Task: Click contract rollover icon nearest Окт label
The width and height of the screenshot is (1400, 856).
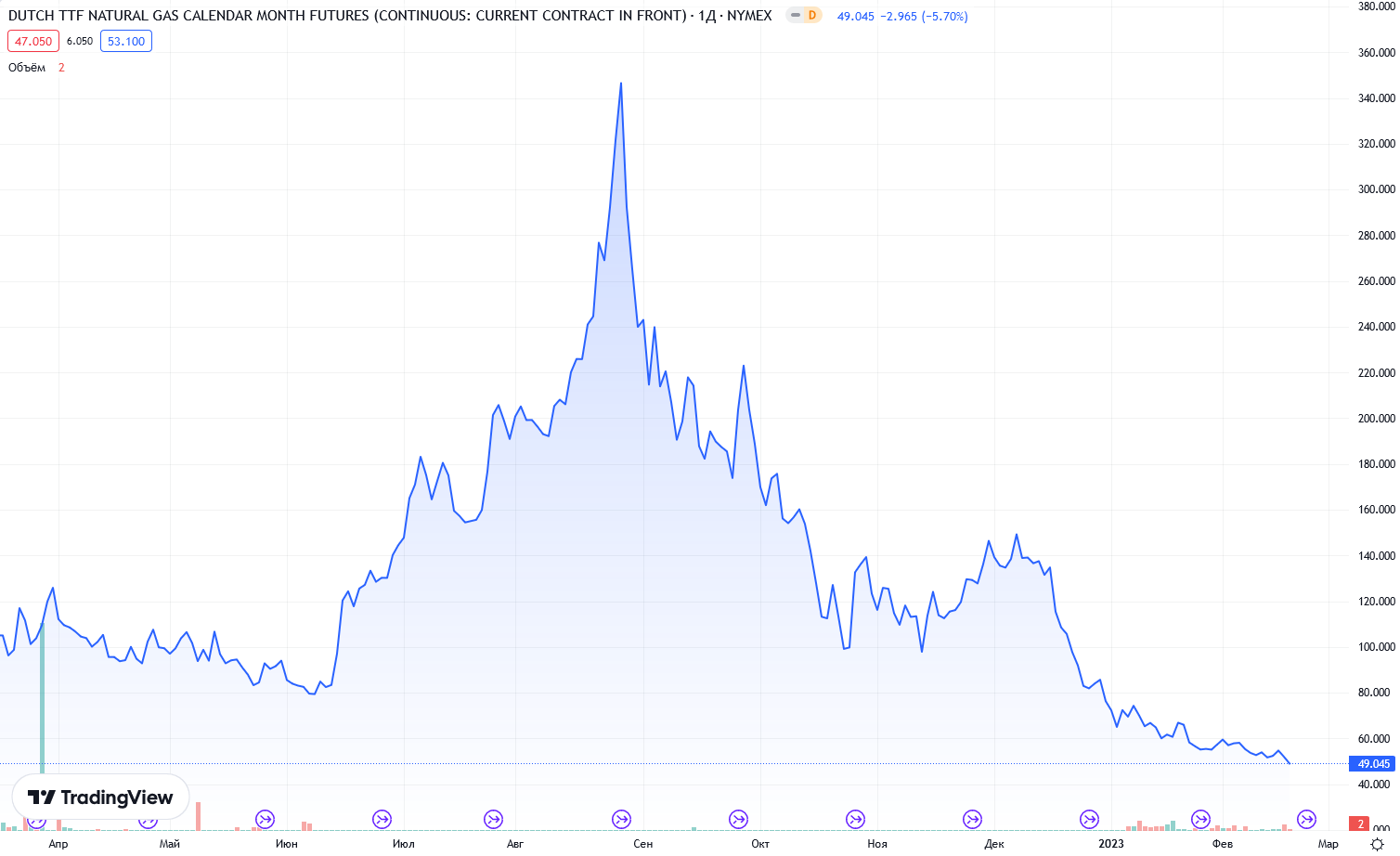Action: 739,819
